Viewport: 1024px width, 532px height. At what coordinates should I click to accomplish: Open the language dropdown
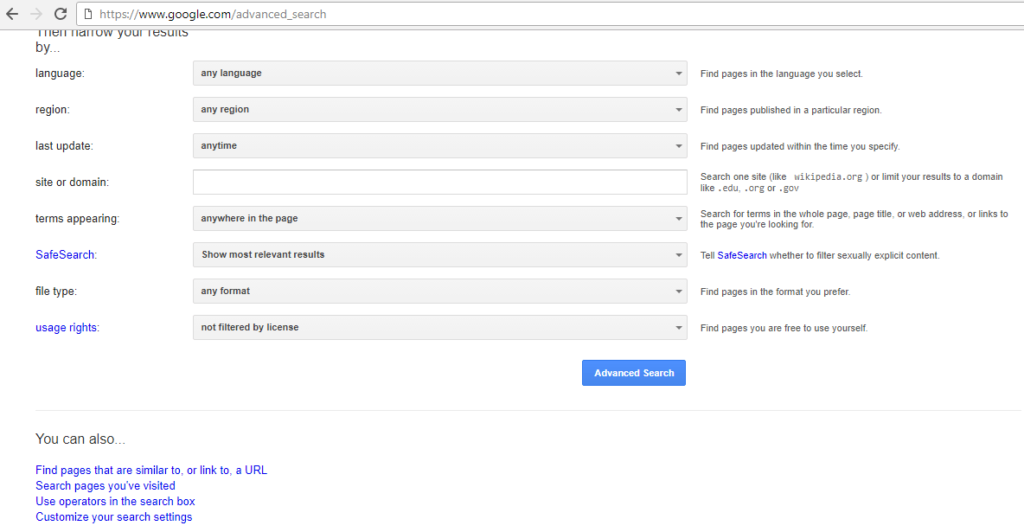coord(440,73)
